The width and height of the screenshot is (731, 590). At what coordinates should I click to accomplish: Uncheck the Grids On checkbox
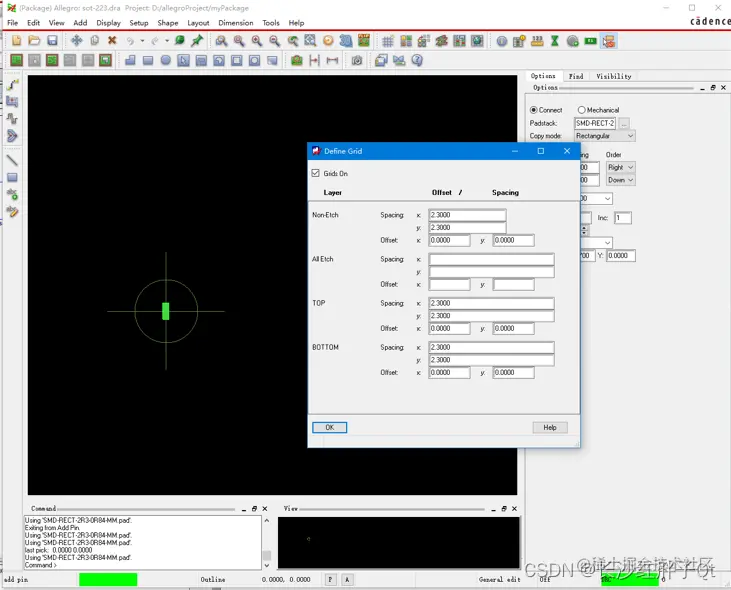click(316, 173)
